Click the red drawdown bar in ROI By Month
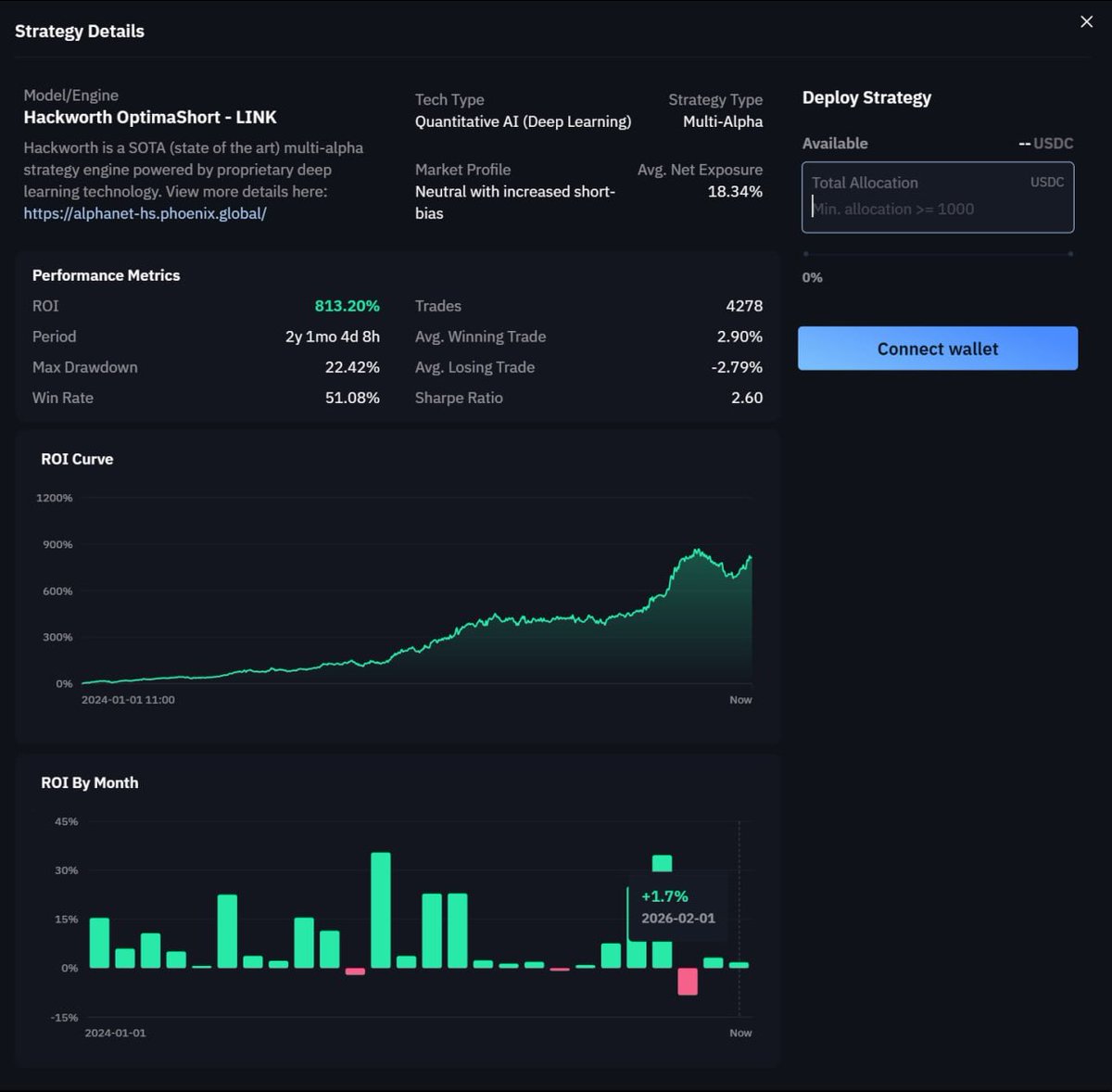The height and width of the screenshot is (1092, 1112). point(687,983)
